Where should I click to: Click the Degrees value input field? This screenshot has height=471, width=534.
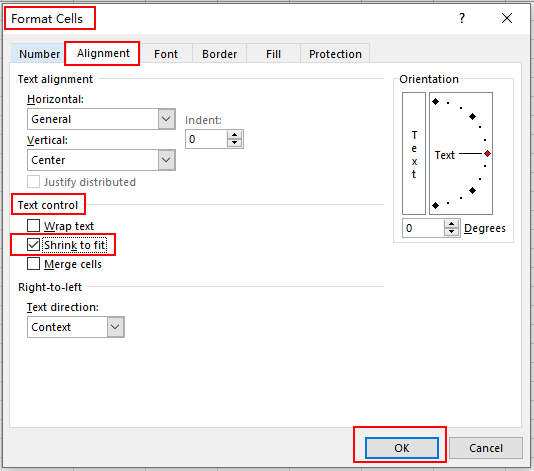click(423, 228)
